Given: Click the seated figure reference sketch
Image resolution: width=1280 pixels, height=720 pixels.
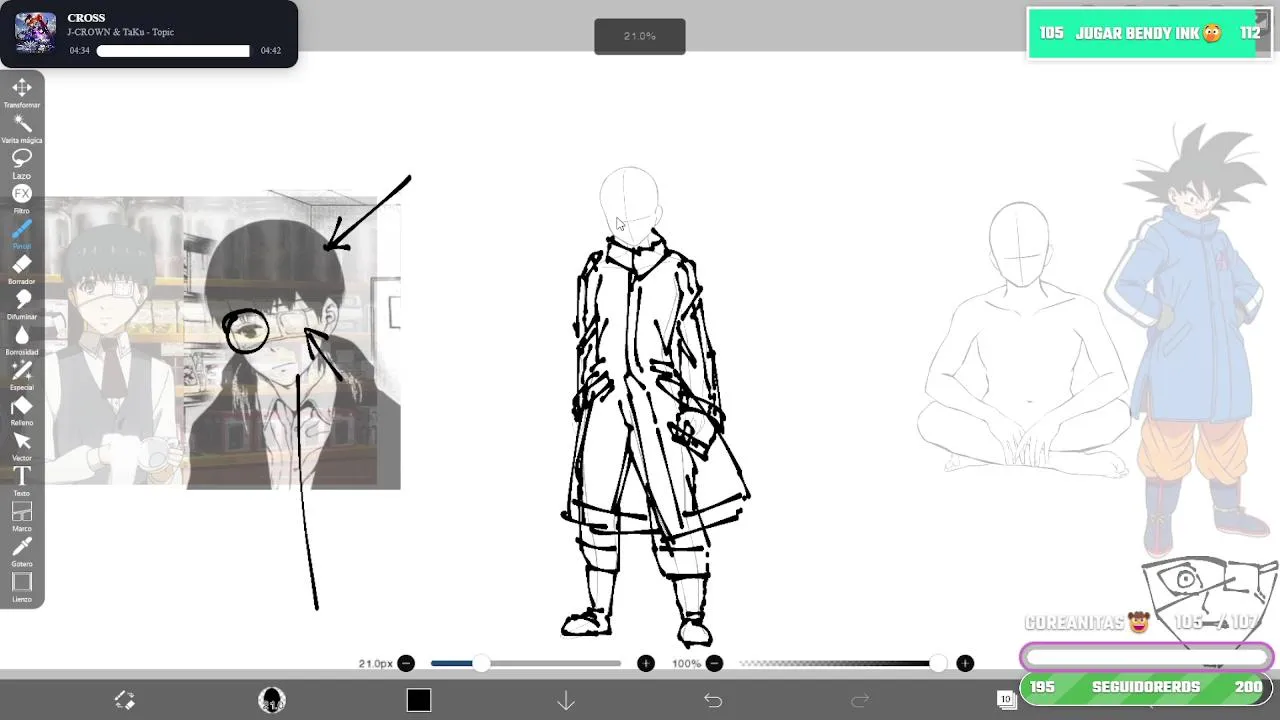Looking at the screenshot, I should pos(1022,340).
